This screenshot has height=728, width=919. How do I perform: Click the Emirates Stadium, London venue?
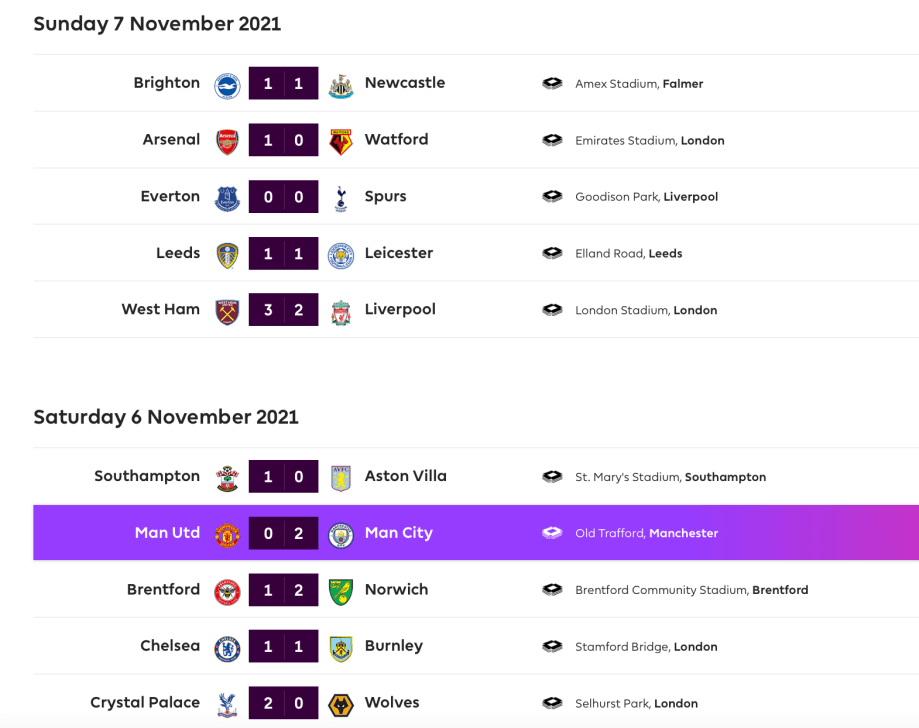pyautogui.click(x=649, y=141)
